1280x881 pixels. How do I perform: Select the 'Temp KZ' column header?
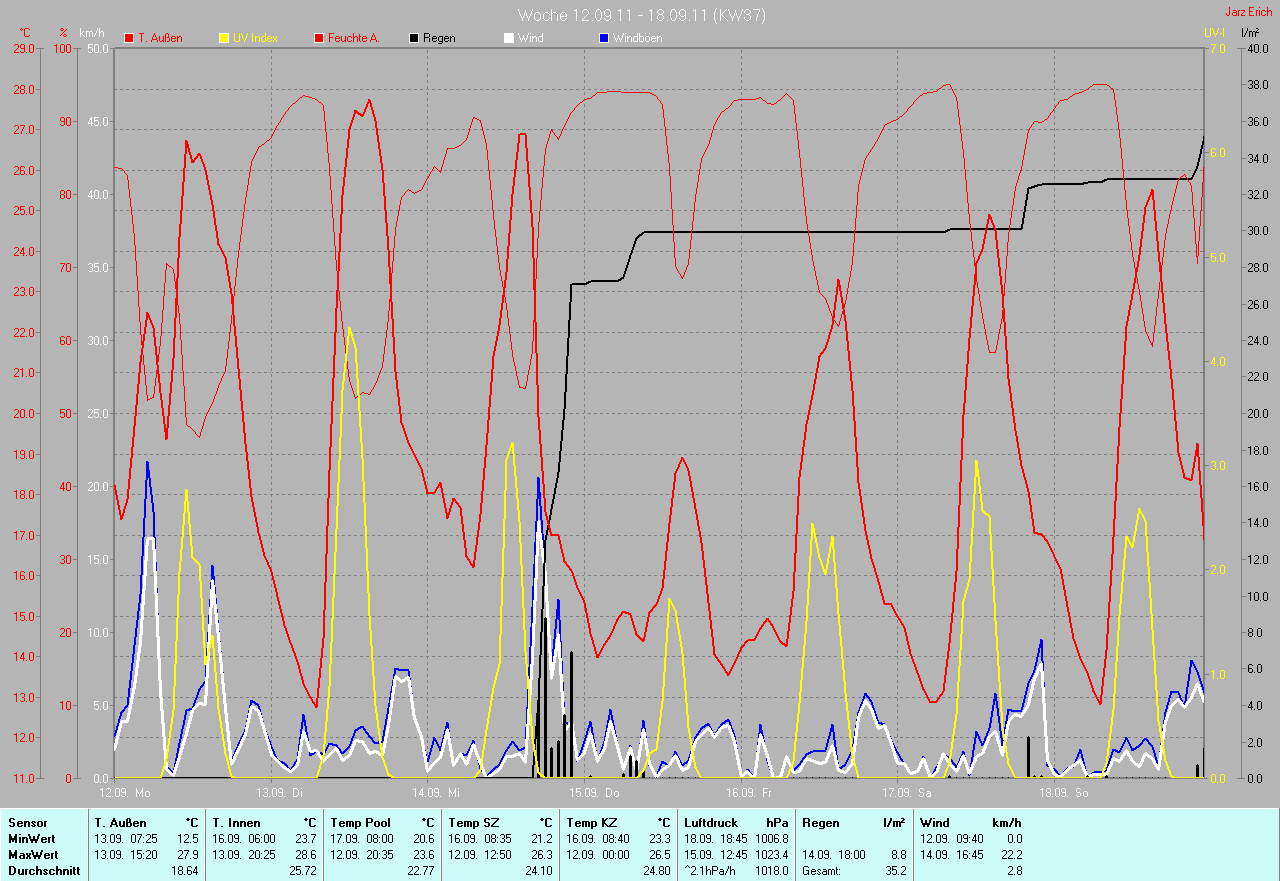tap(592, 822)
